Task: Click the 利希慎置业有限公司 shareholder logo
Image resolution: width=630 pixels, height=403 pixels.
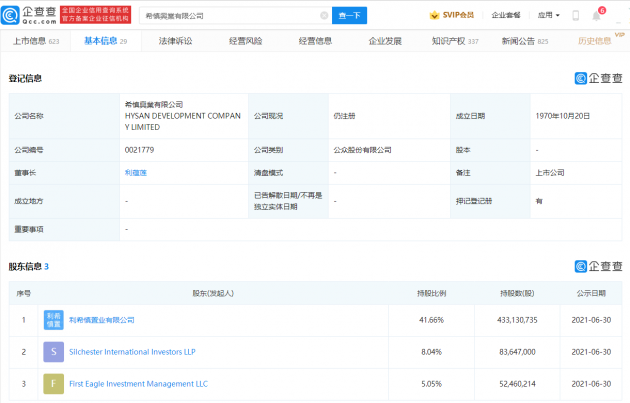Action: [x=53, y=320]
